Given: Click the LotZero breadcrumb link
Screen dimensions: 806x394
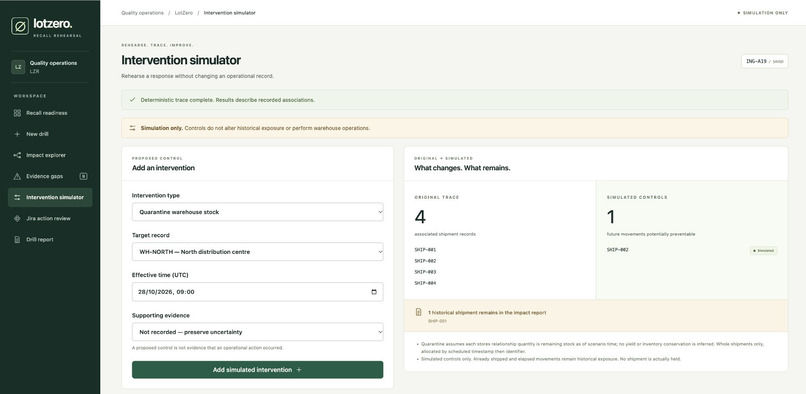Looking at the screenshot, I should click(184, 13).
